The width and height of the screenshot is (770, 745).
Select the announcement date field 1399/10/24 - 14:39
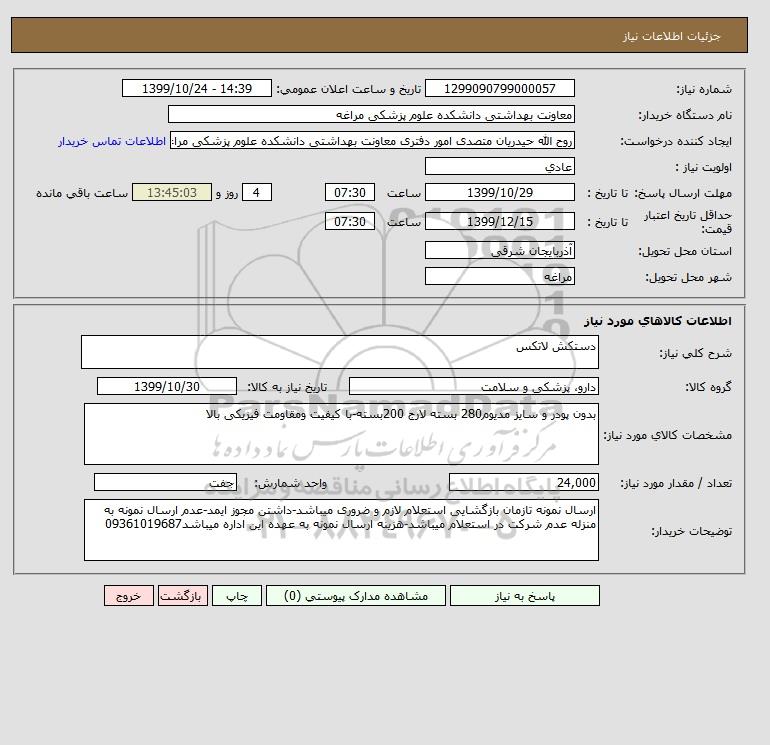[196, 88]
